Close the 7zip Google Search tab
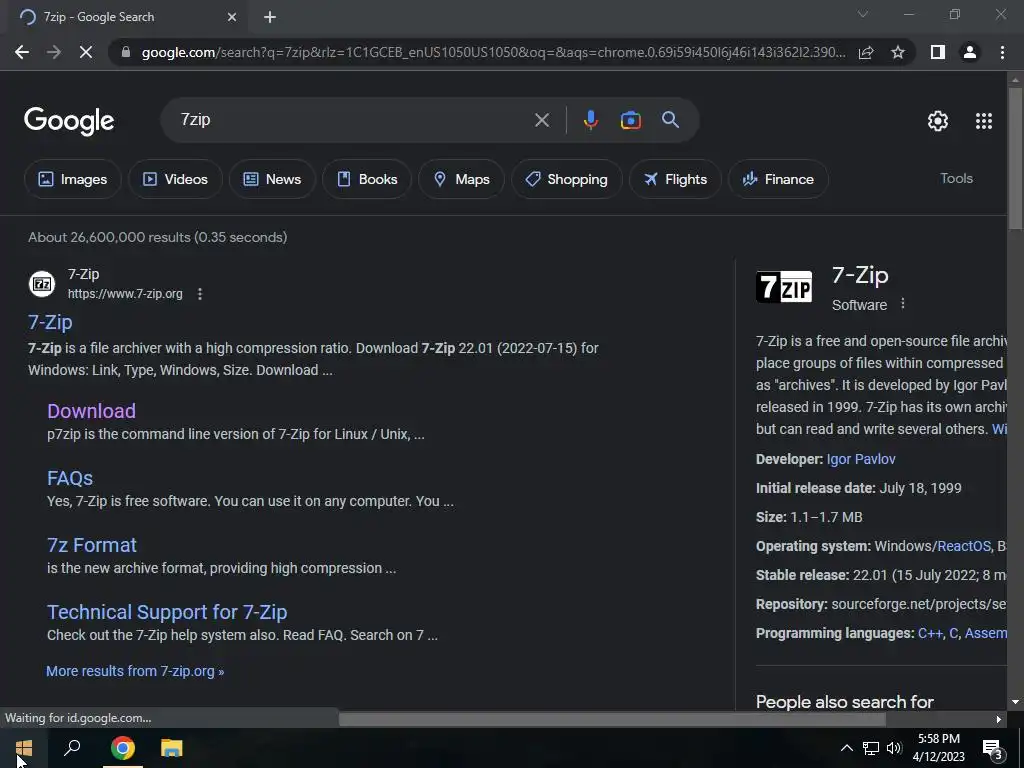The image size is (1024, 768). point(231,18)
